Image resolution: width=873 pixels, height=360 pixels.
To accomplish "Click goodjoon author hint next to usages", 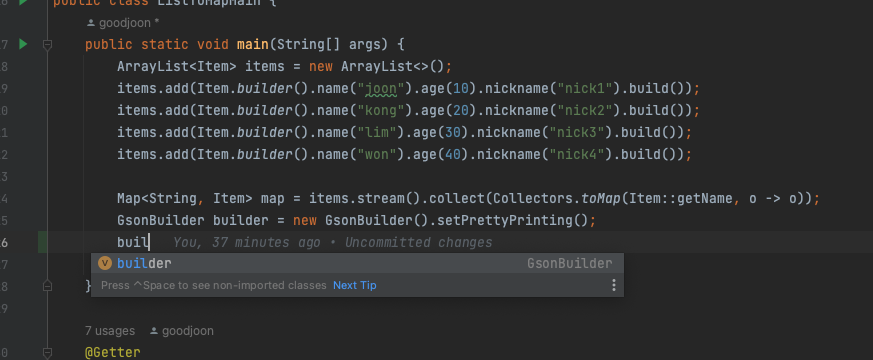I will [x=182, y=331].
